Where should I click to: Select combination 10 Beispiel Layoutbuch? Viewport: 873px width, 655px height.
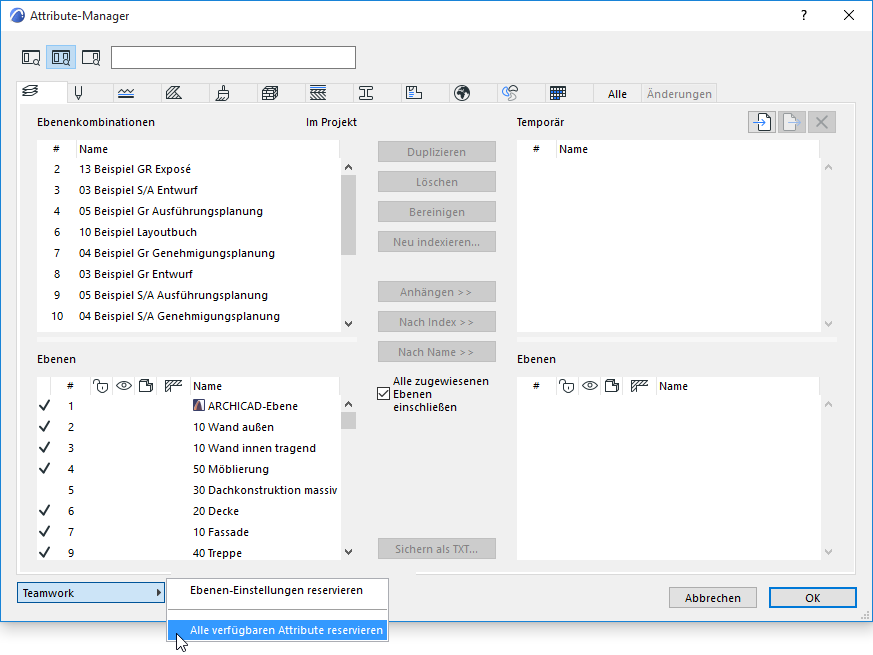coord(189,232)
